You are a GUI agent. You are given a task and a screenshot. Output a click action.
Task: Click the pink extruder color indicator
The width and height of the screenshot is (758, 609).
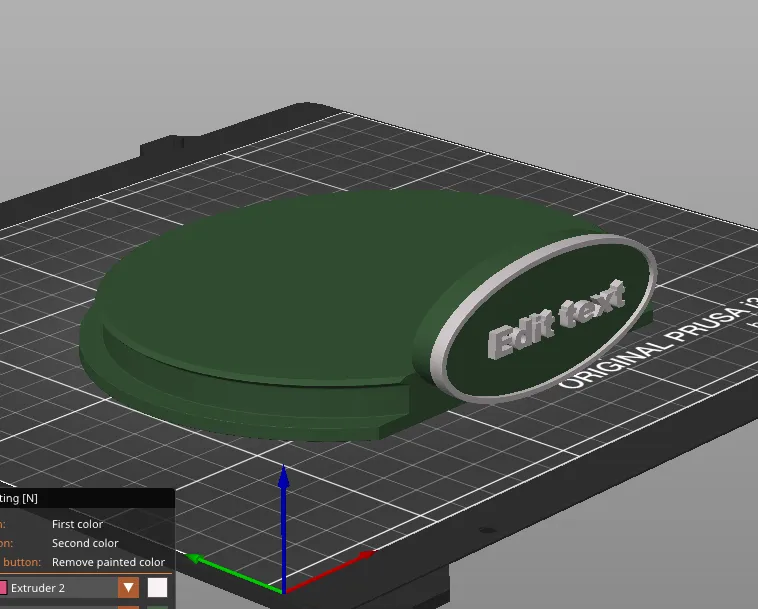pos(3,588)
